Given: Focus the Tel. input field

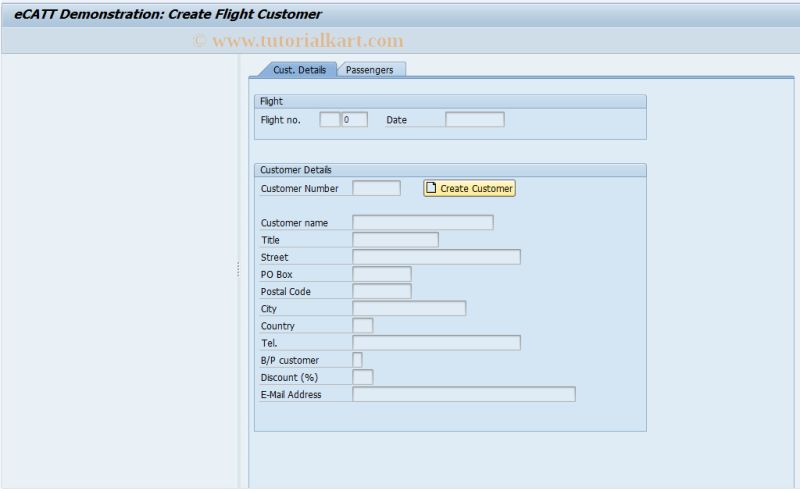Looking at the screenshot, I should pos(436,342).
